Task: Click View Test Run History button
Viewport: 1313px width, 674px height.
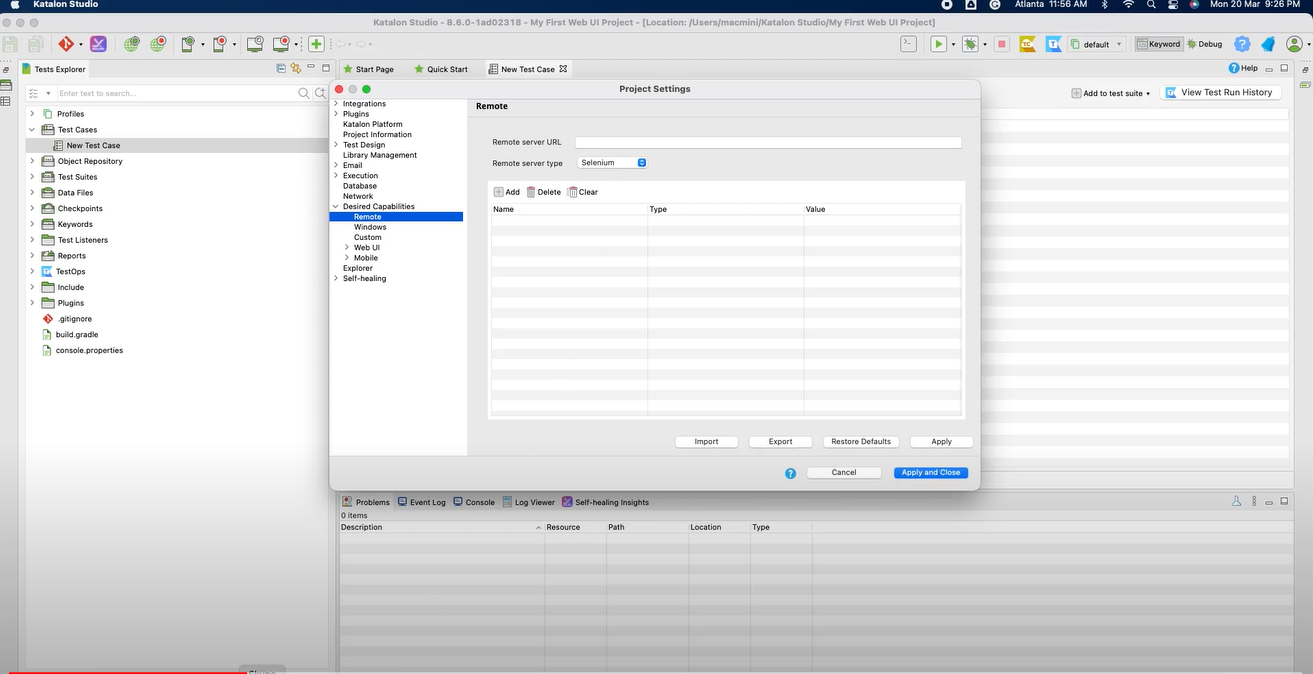Action: [x=1220, y=93]
